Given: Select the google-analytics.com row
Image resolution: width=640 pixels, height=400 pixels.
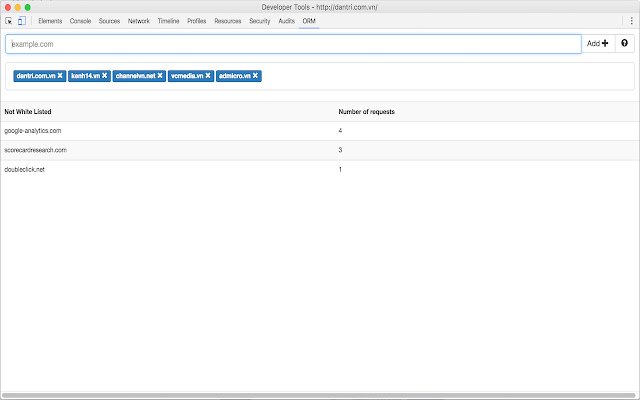Looking at the screenshot, I should tap(320, 131).
